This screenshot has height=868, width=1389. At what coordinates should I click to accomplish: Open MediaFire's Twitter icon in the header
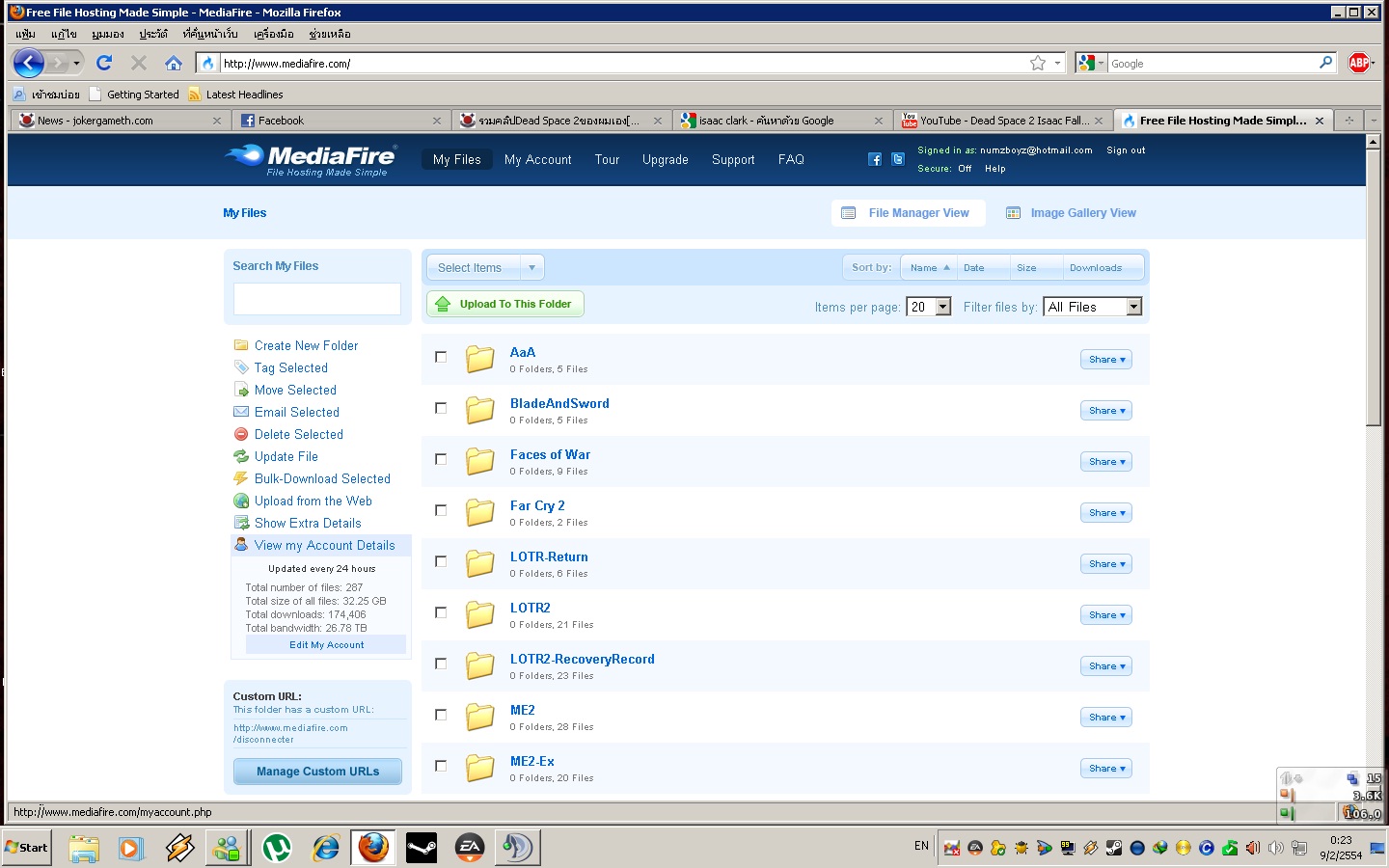click(x=898, y=159)
